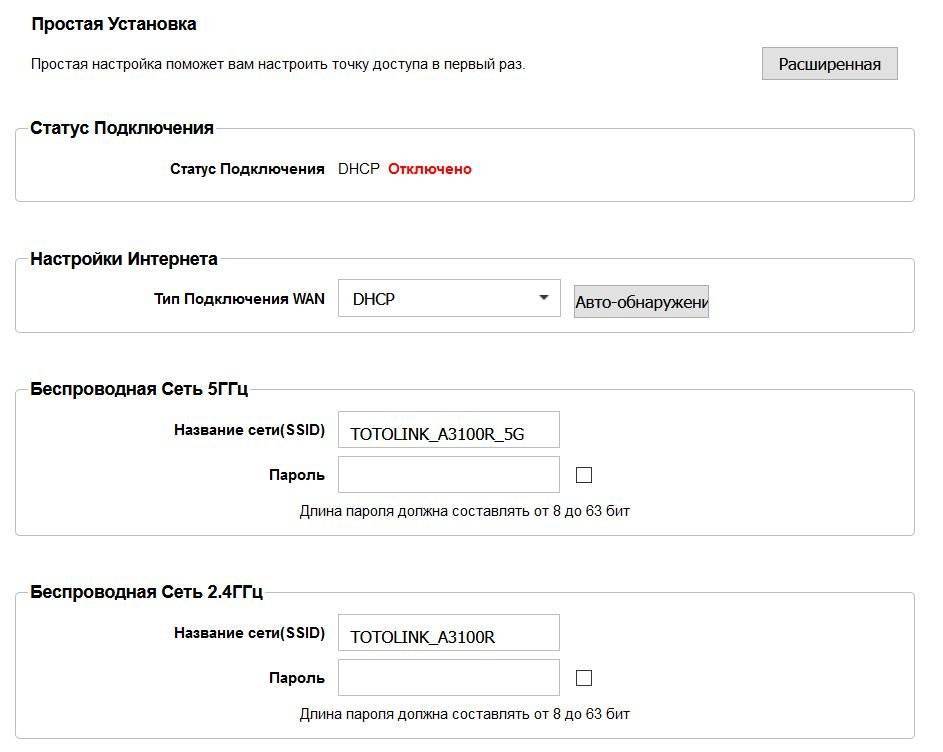This screenshot has width=943, height=752.
Task: Click the Простая настройка description text
Action: click(x=277, y=64)
